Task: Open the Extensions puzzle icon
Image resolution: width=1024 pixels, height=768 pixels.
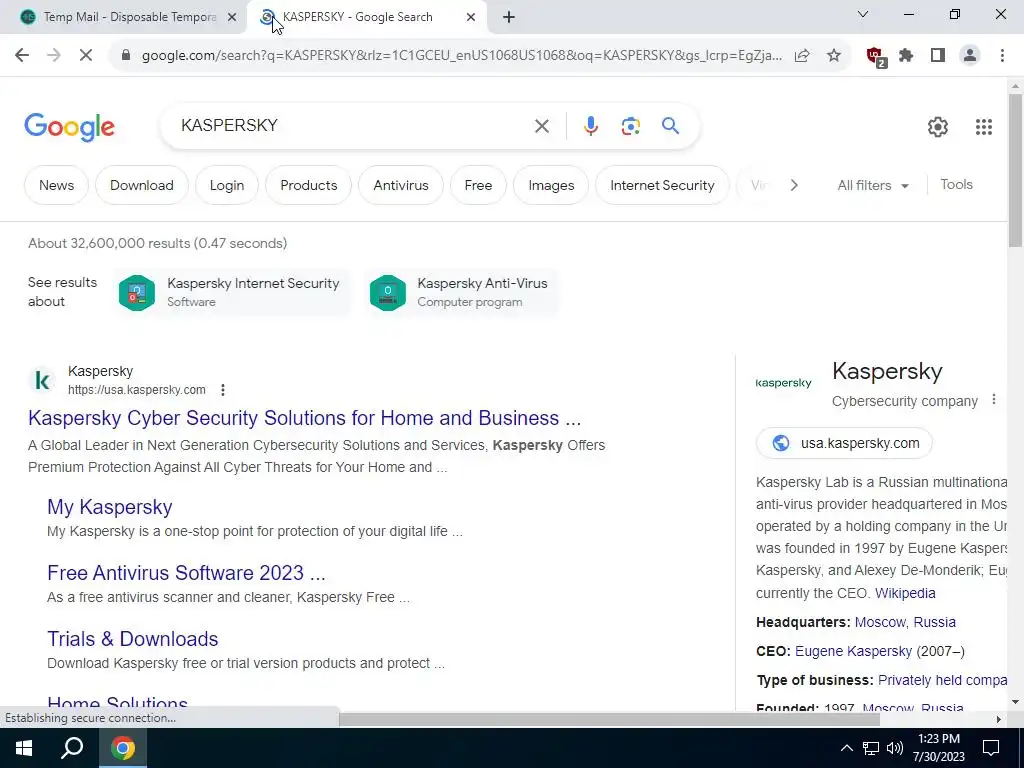Action: [x=906, y=56]
